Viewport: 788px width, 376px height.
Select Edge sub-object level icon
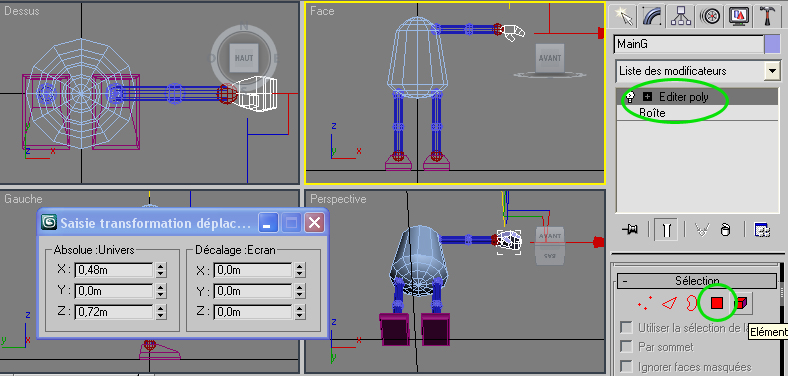coord(669,303)
